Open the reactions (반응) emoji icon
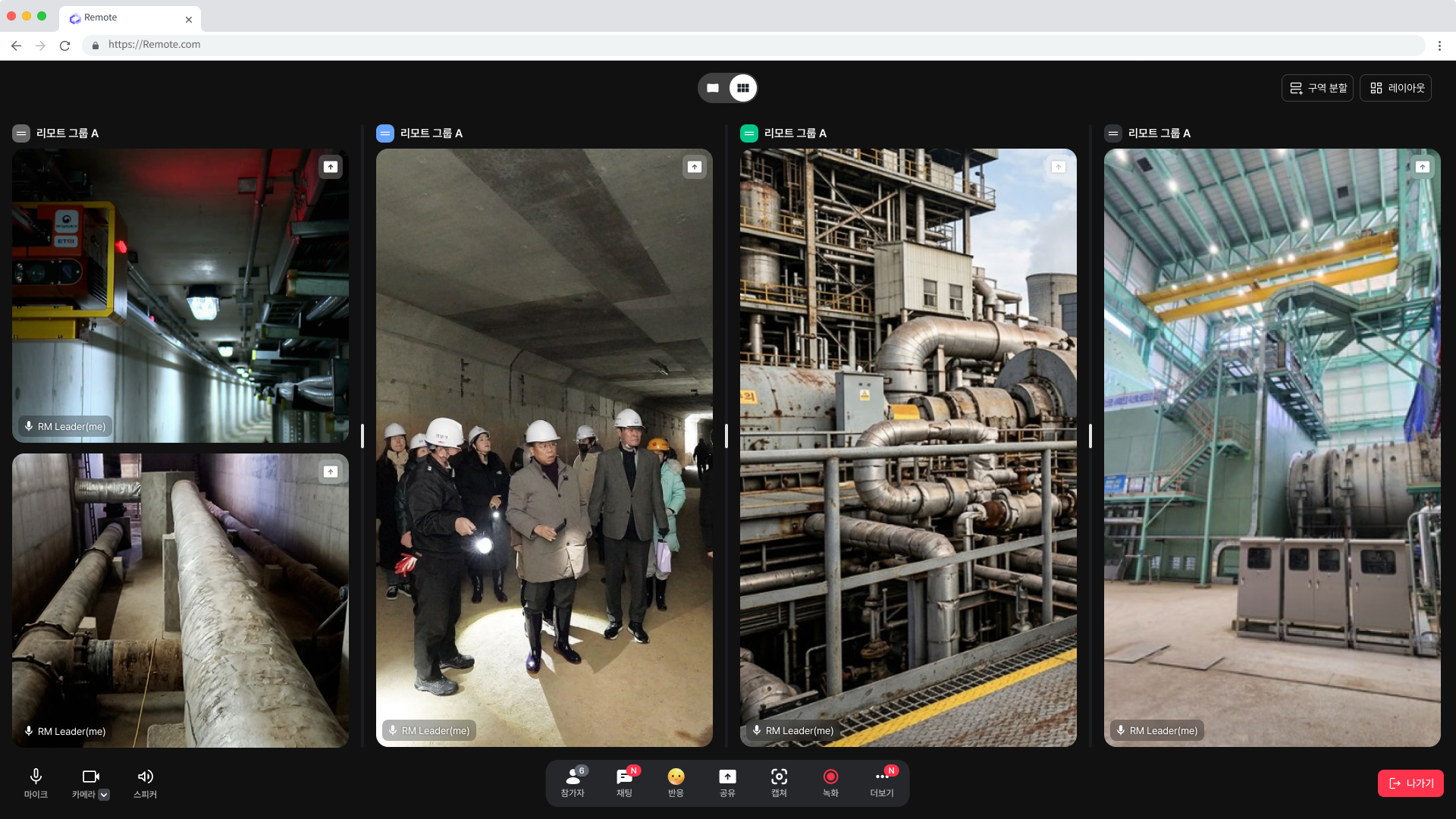Screen dimensions: 1456x819 point(676,777)
